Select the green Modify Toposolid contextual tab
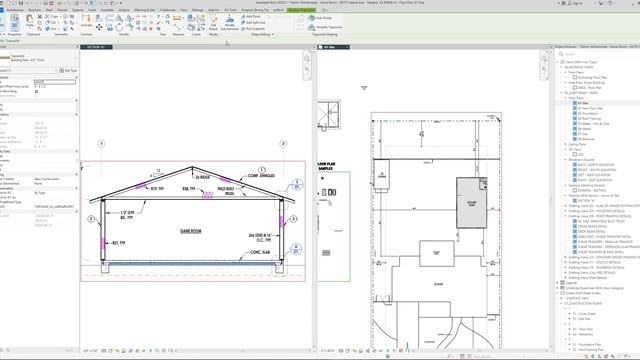The width and height of the screenshot is (640, 360). [301, 10]
